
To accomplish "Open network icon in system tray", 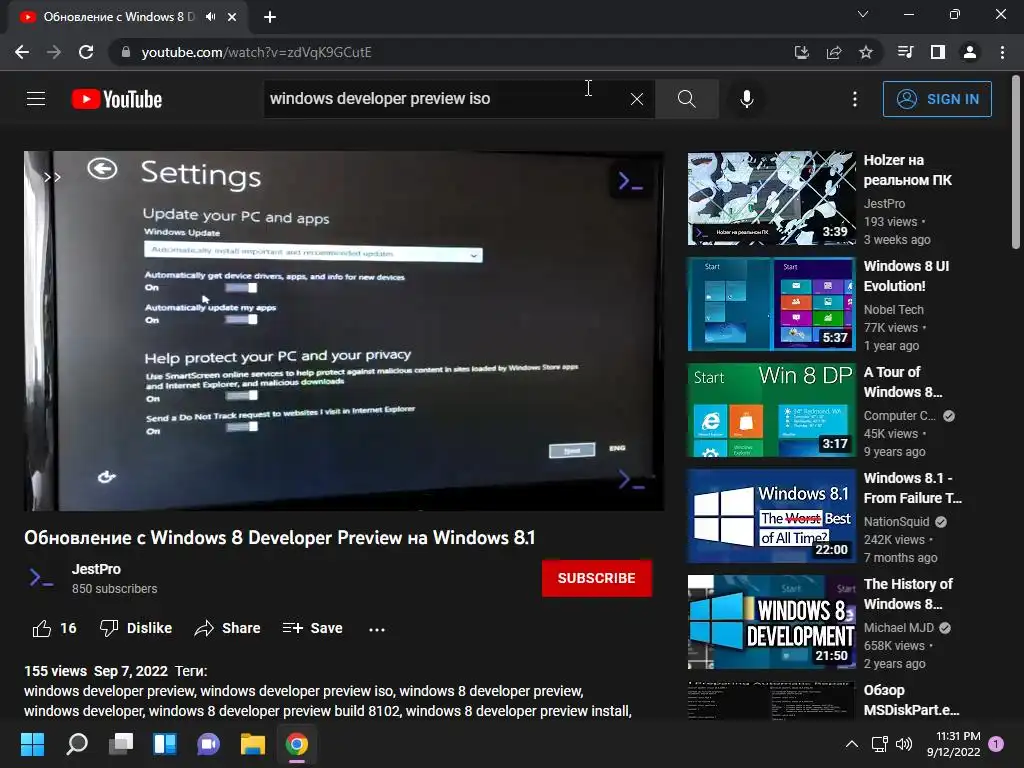I will pyautogui.click(x=879, y=744).
